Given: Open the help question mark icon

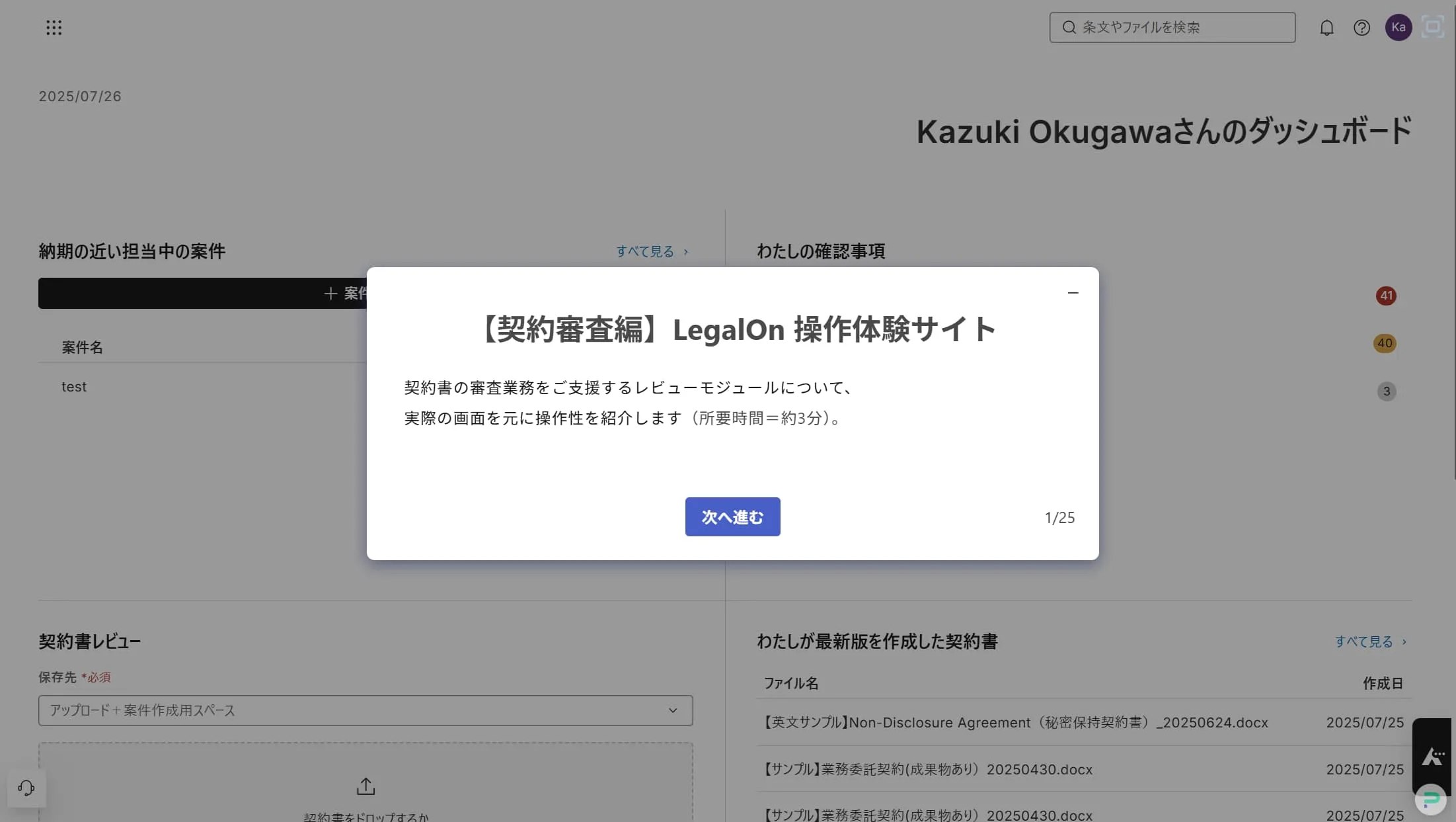Looking at the screenshot, I should (x=1361, y=28).
